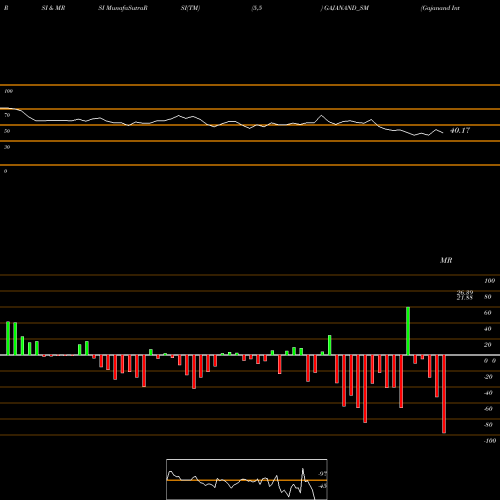Click the RSI axis label 50

coord(7,131)
